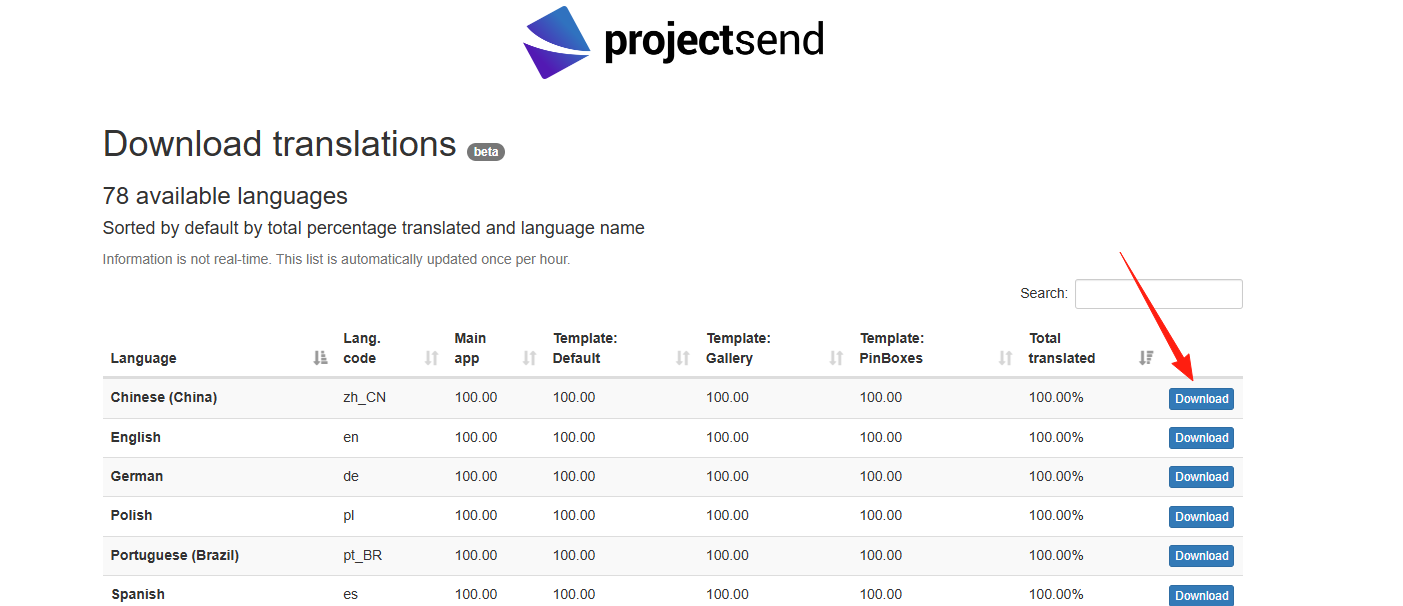Click the Language column header text

pyautogui.click(x=143, y=358)
